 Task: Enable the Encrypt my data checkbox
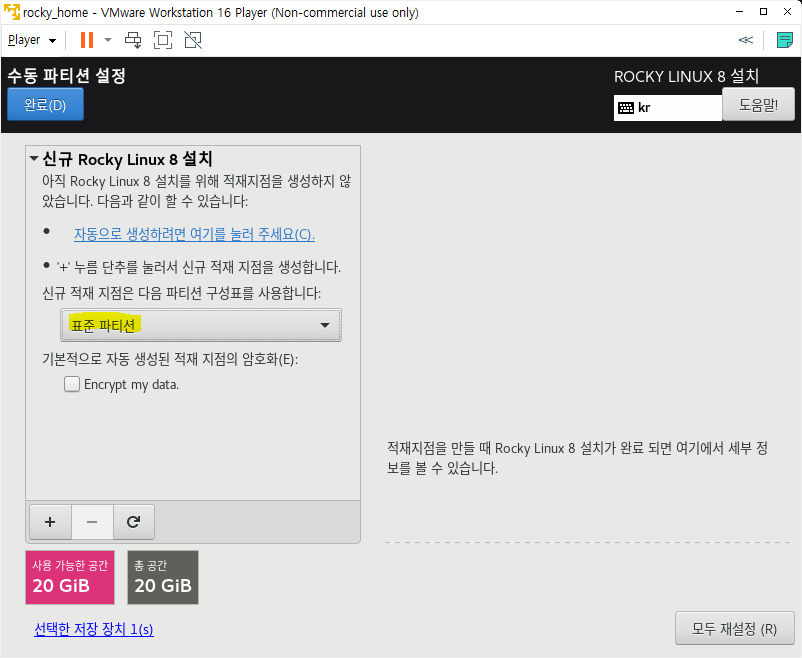tap(72, 384)
